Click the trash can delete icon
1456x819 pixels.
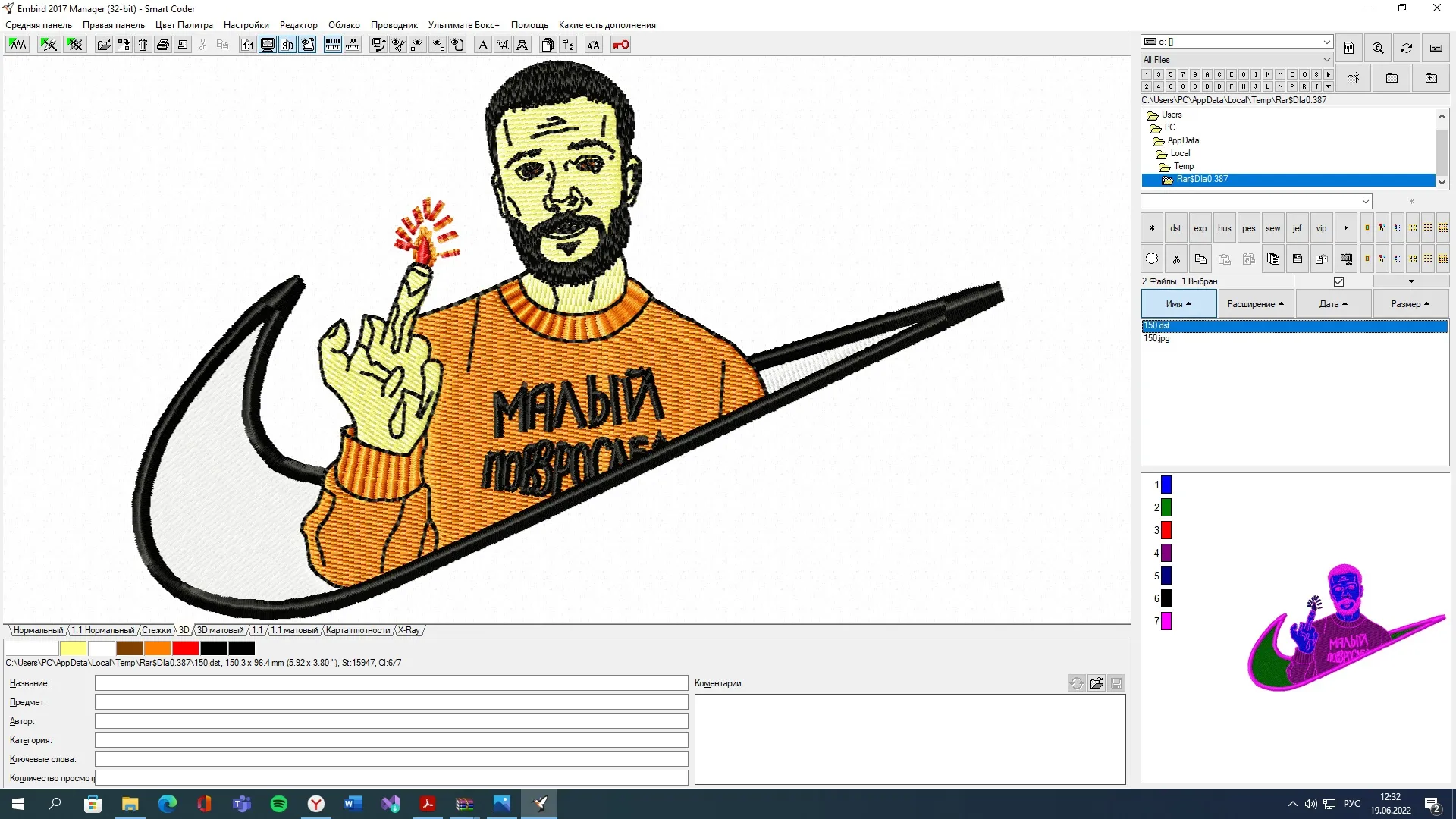point(143,45)
